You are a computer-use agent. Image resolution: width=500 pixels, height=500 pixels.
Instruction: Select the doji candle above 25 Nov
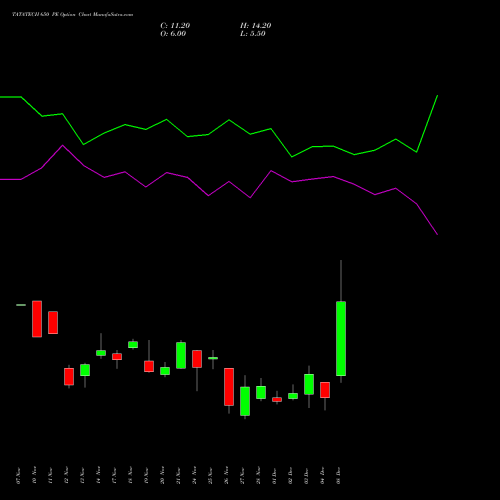point(213,358)
